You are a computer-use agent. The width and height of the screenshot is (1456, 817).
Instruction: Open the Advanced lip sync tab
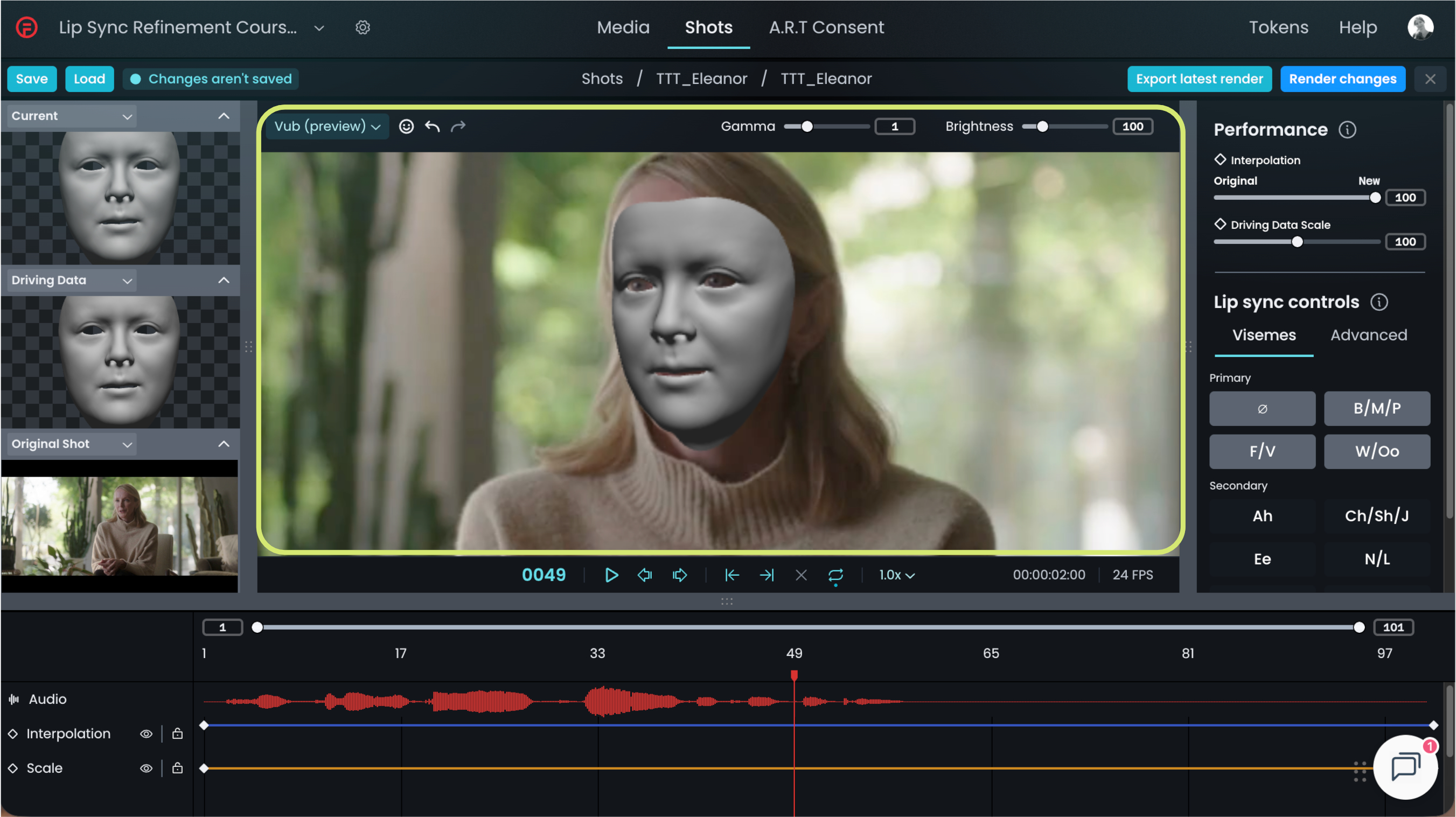[x=1368, y=335]
